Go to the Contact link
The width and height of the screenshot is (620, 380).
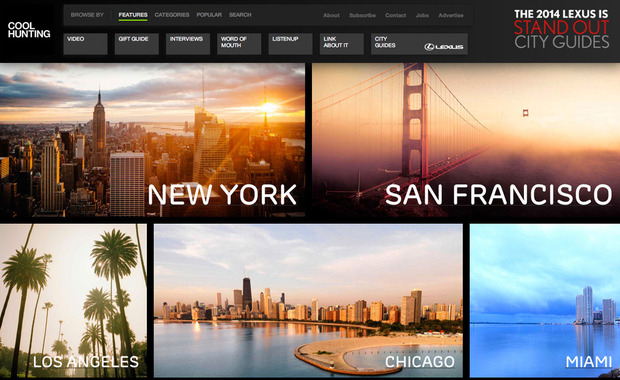click(x=395, y=15)
